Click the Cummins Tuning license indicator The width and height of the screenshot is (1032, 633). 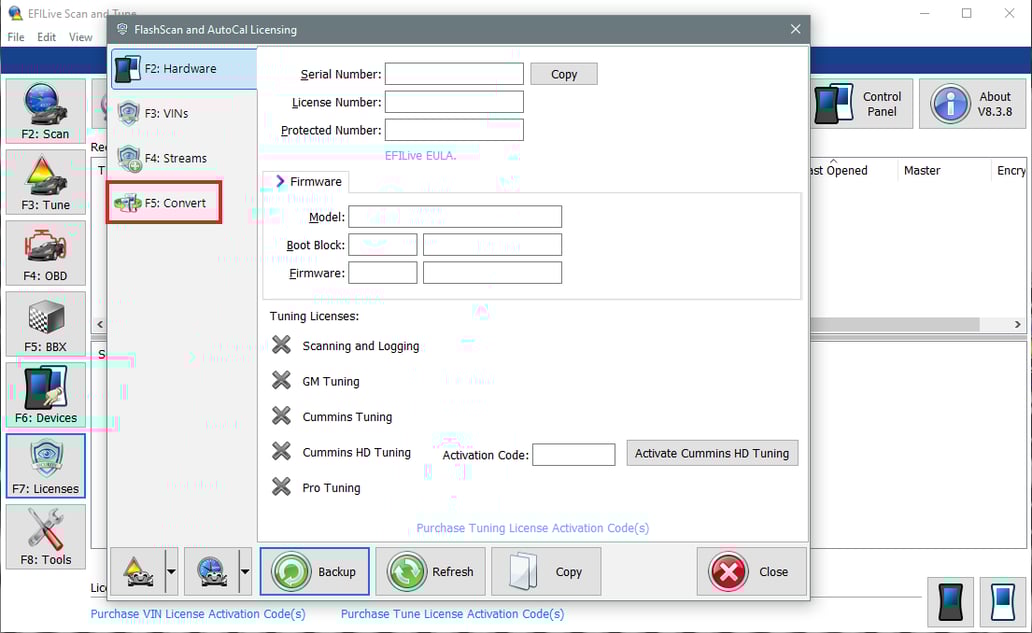(283, 416)
